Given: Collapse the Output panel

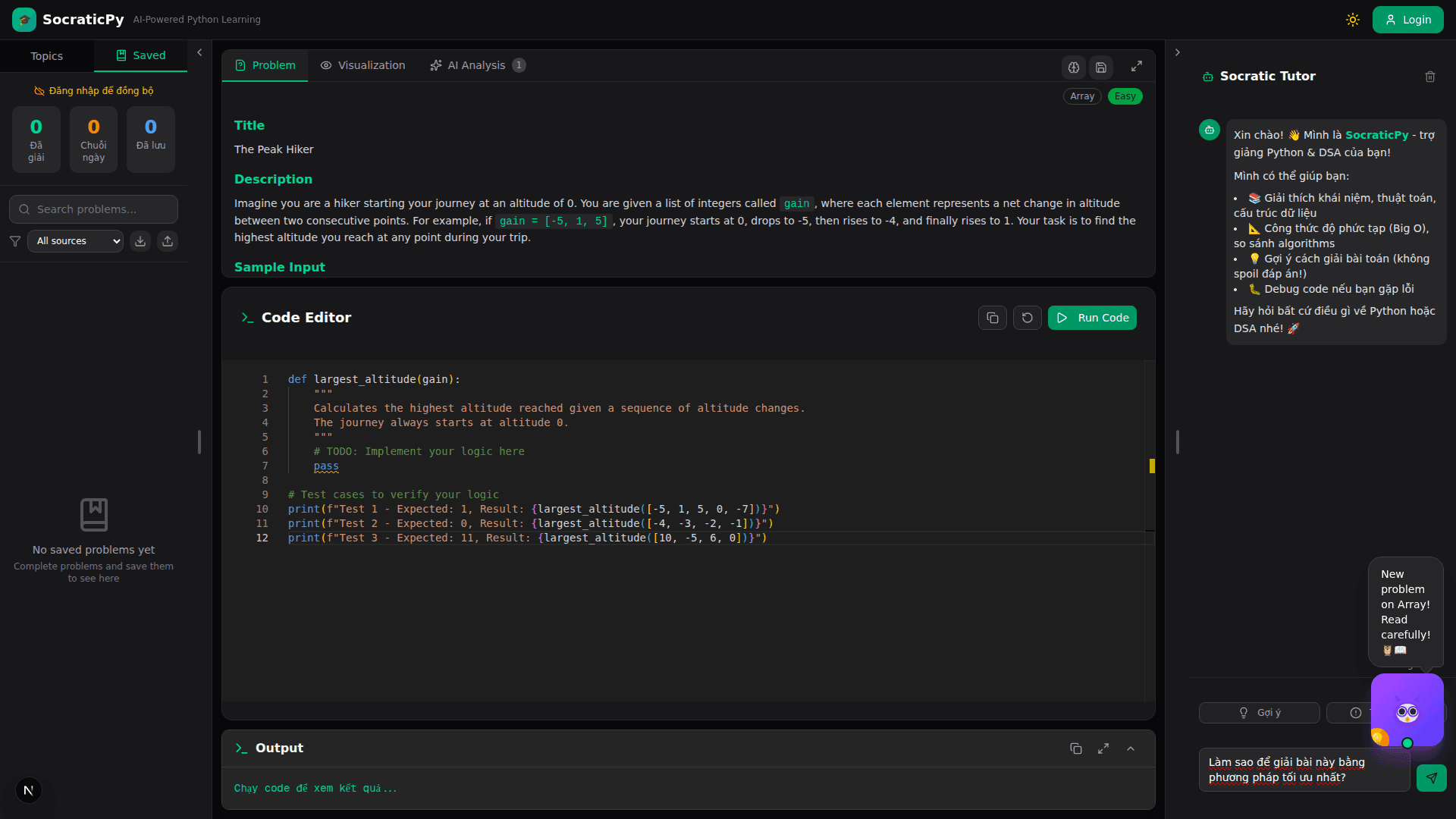Looking at the screenshot, I should 1131,748.
